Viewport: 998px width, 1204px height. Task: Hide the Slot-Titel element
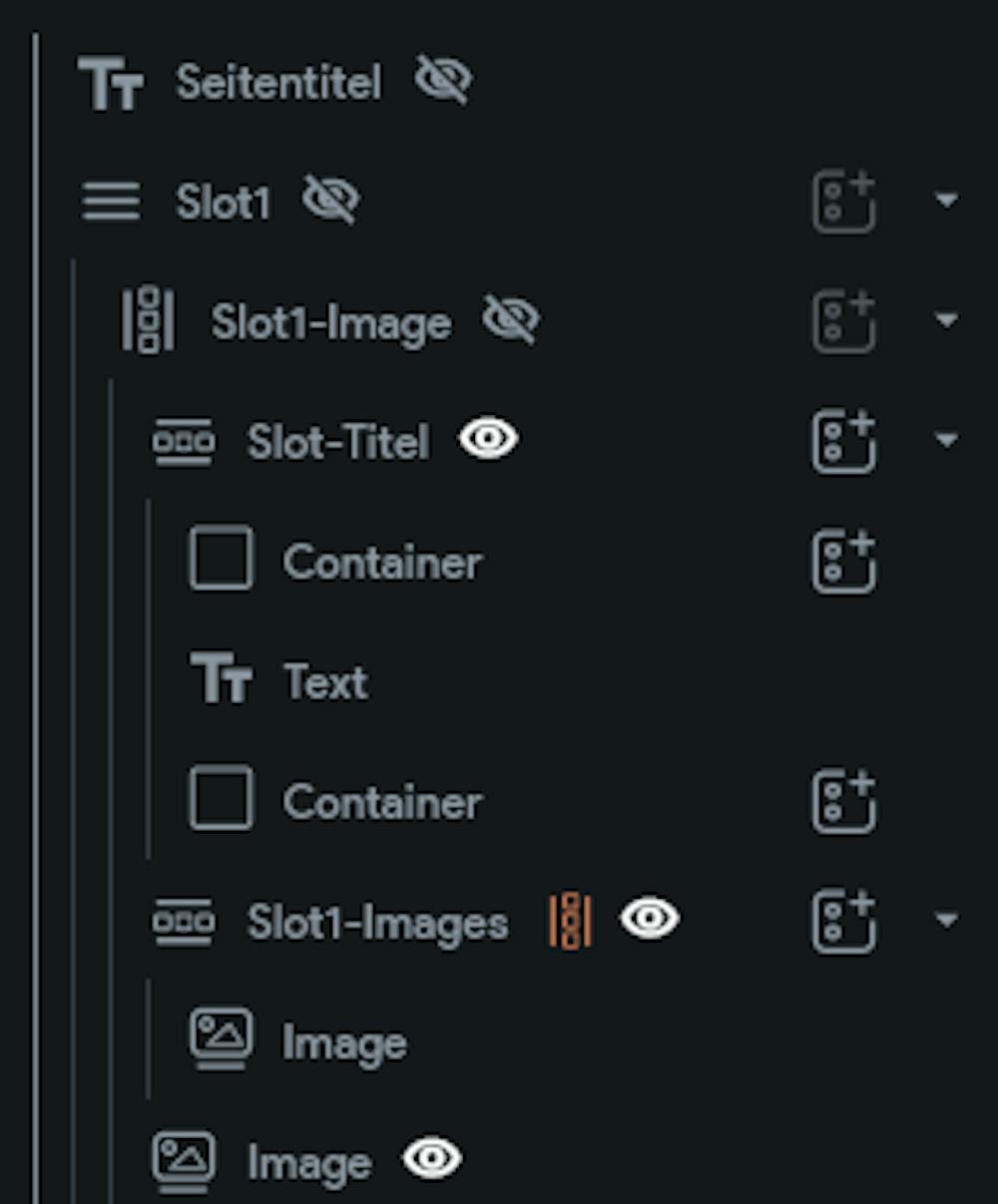tap(488, 439)
